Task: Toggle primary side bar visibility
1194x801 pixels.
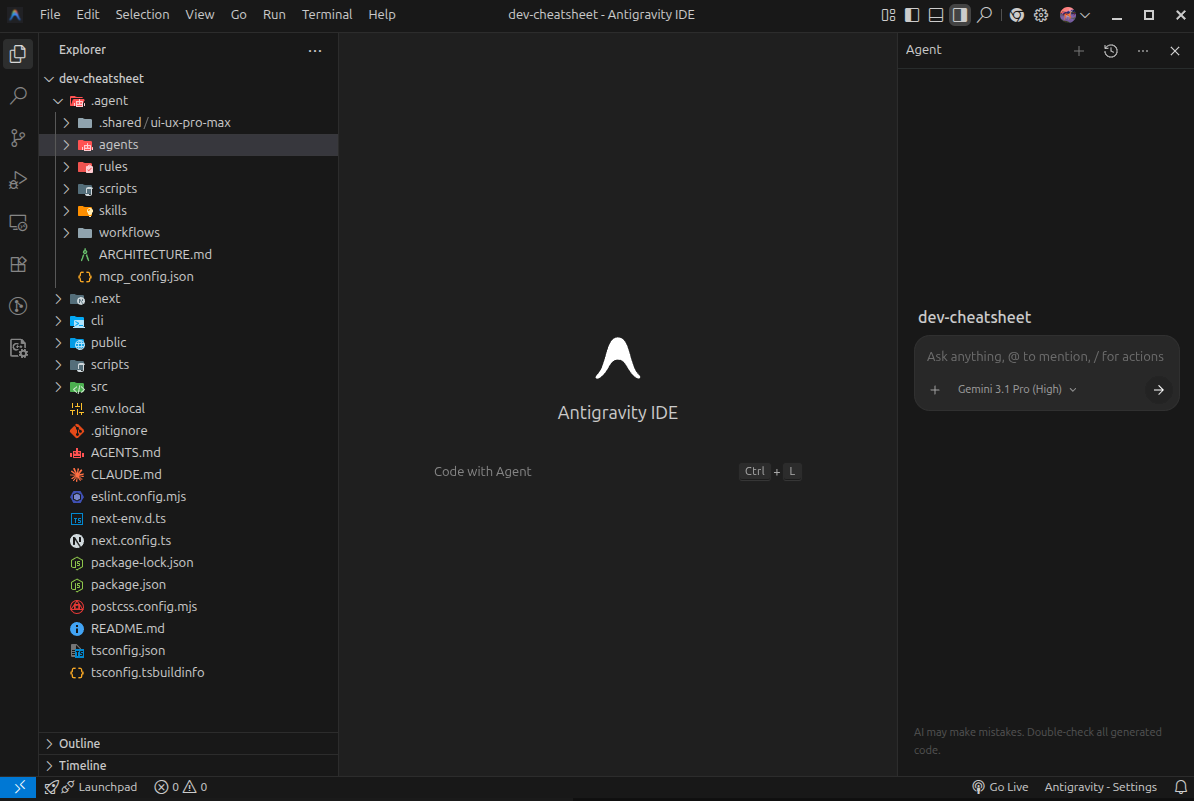Action: tap(911, 14)
